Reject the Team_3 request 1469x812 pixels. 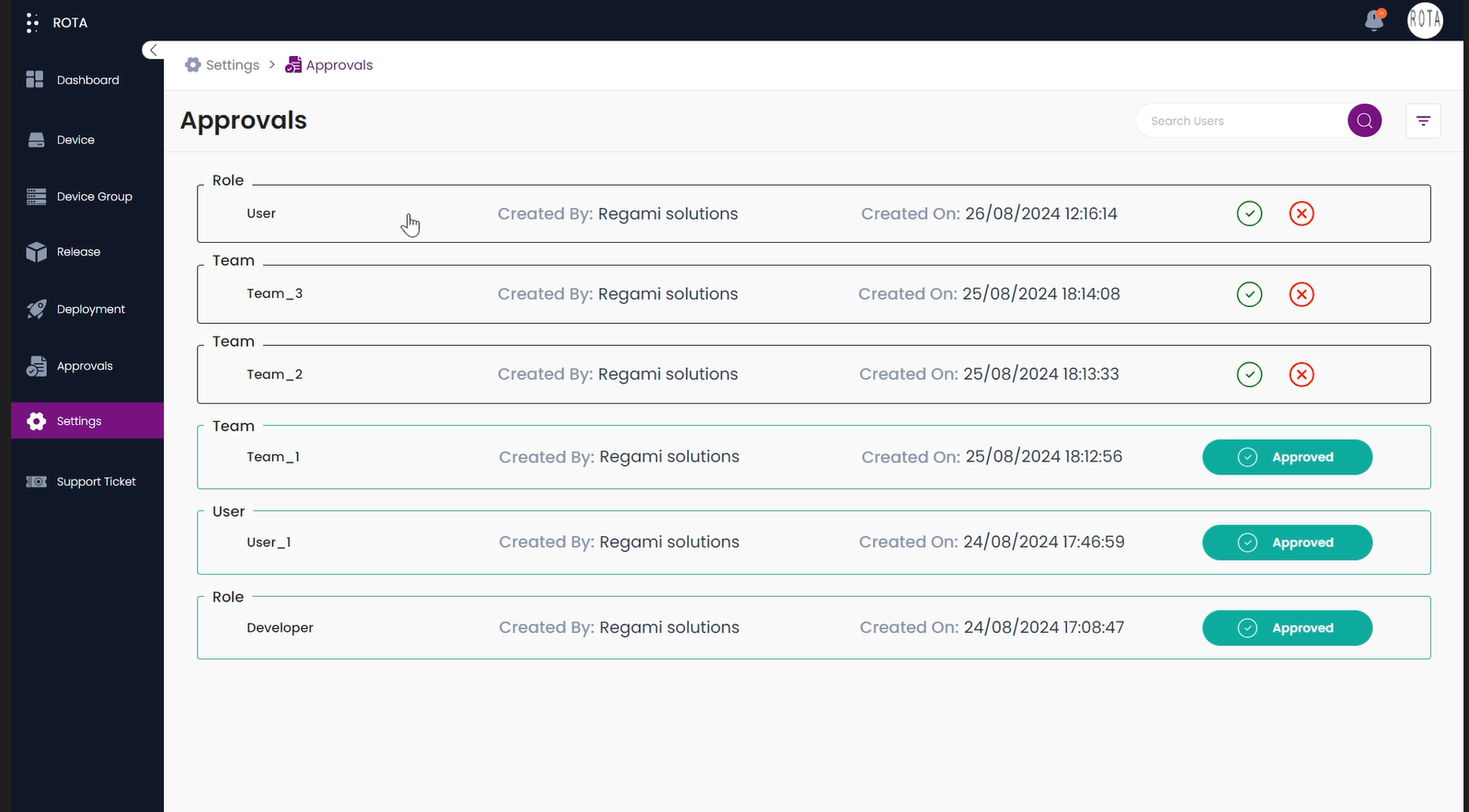coord(1302,294)
